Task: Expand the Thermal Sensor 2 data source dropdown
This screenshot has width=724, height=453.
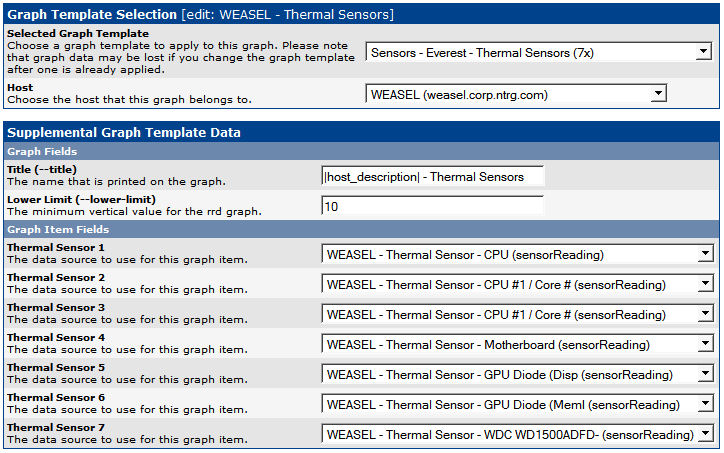Action: click(x=517, y=284)
